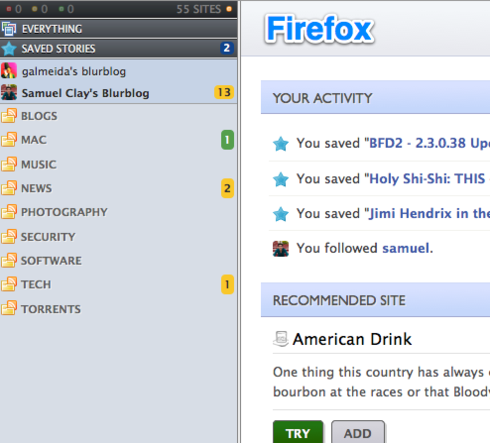Open the followed user samuel link

(x=406, y=248)
